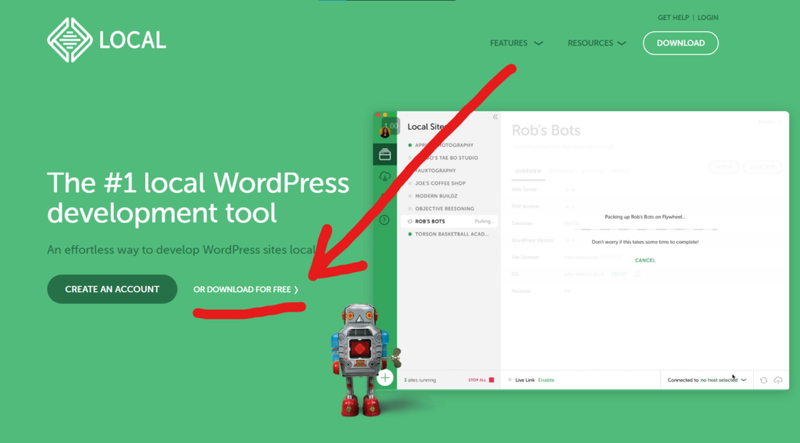The height and width of the screenshot is (443, 800).
Task: Click the packing progress bar
Action: (645, 229)
